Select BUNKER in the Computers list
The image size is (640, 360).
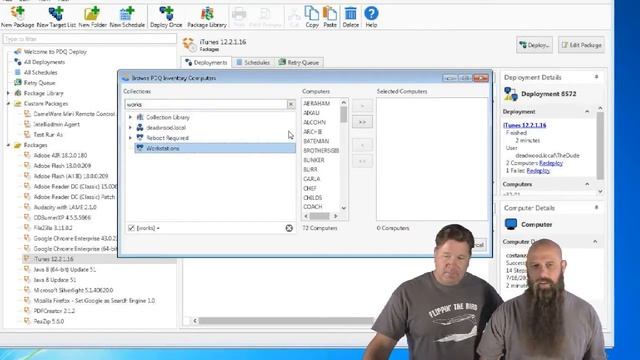[x=314, y=160]
